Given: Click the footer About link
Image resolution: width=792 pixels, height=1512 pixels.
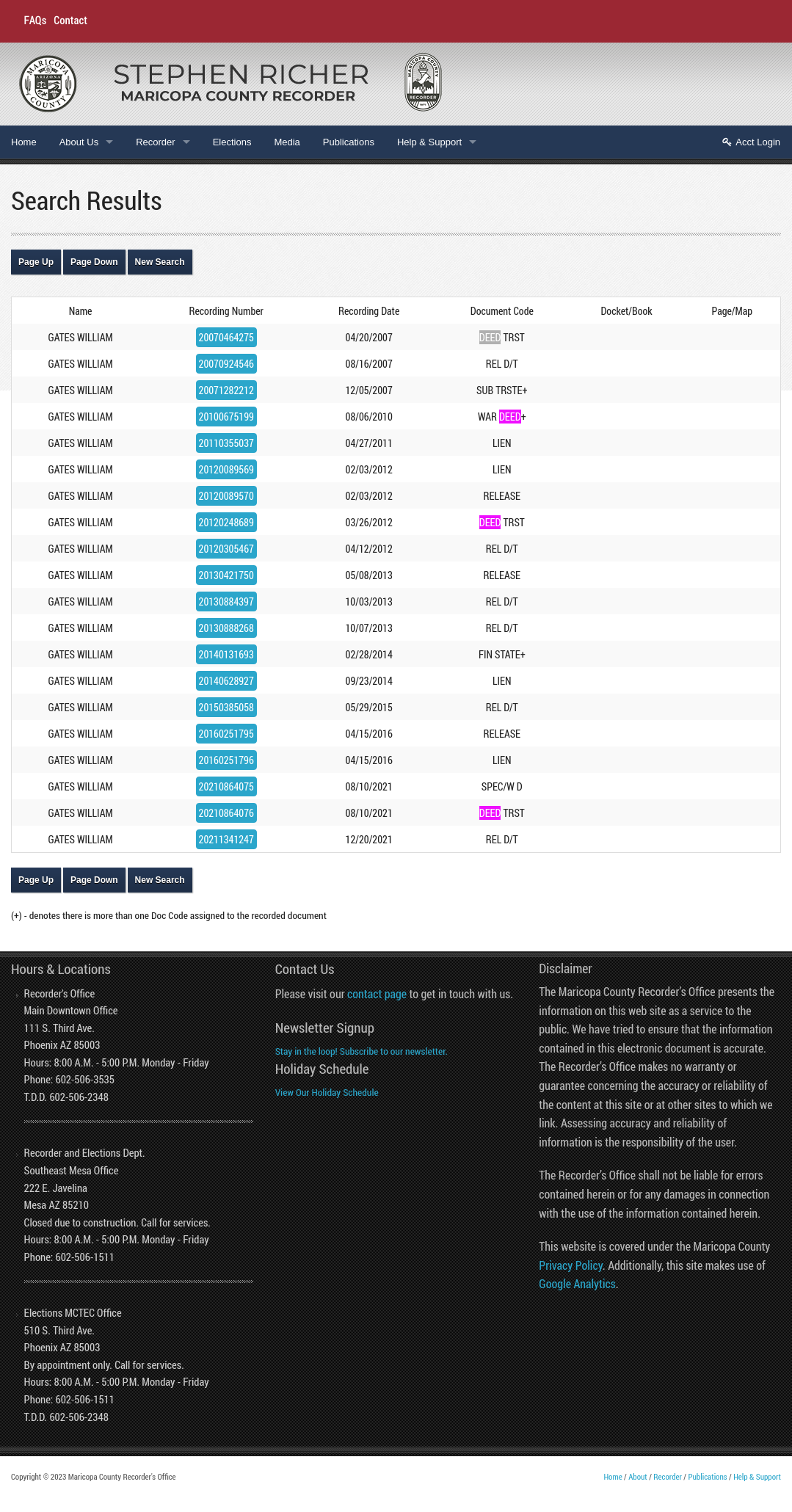Looking at the screenshot, I should tap(638, 1477).
